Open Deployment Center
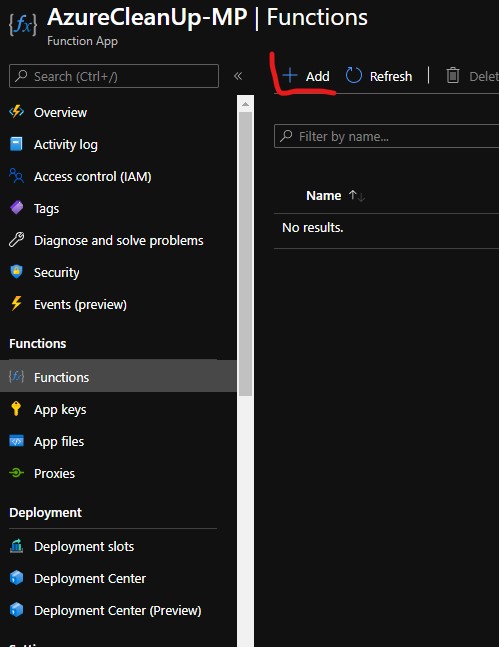Image resolution: width=499 pixels, height=647 pixels. pyautogui.click(x=90, y=579)
